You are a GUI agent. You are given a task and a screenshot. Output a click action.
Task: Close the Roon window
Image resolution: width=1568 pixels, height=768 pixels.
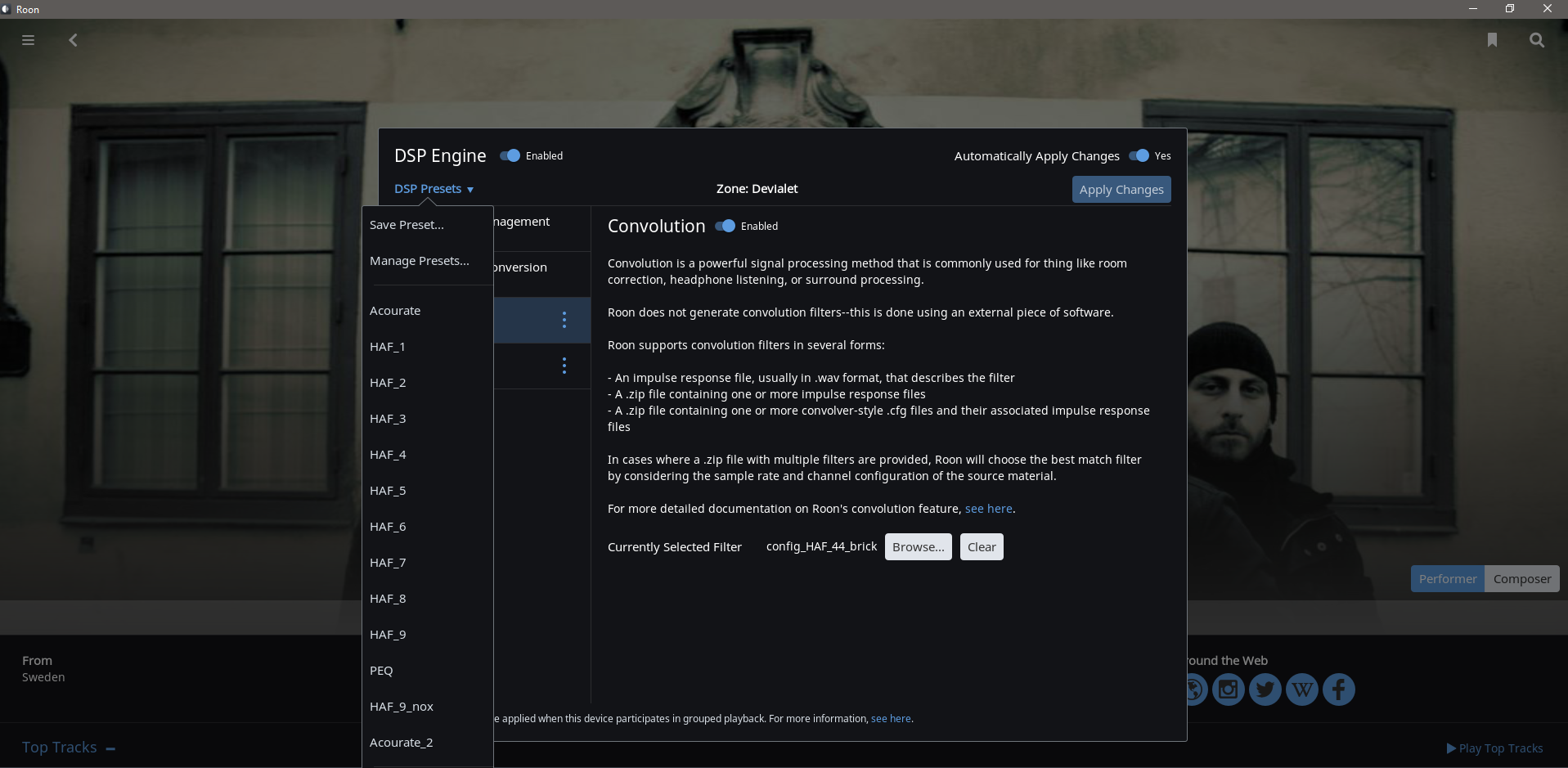1548,9
